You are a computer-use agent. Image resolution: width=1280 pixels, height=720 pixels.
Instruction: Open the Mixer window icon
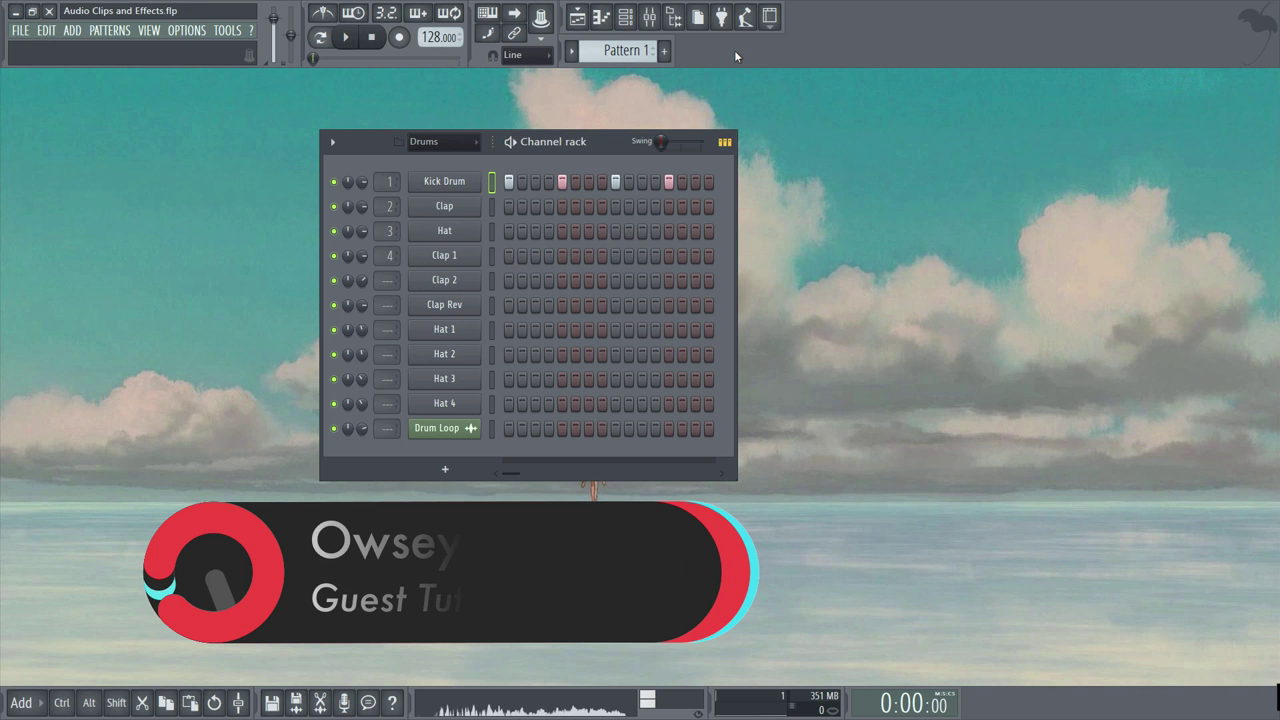649,17
